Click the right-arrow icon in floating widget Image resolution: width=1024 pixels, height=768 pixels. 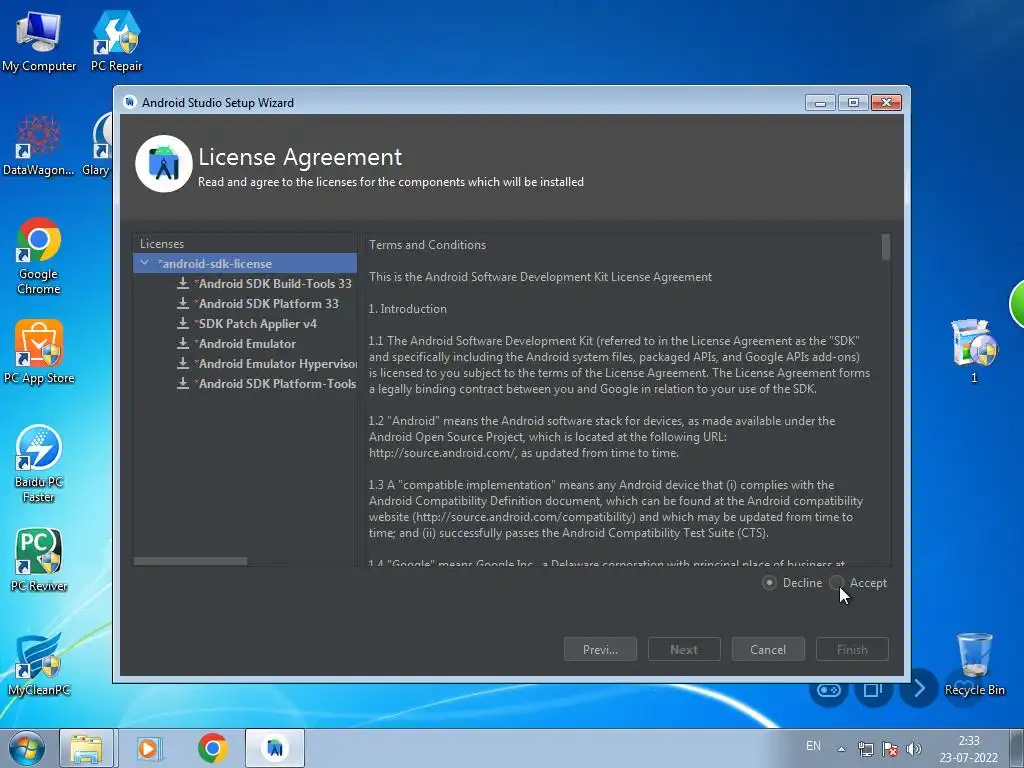point(918,688)
